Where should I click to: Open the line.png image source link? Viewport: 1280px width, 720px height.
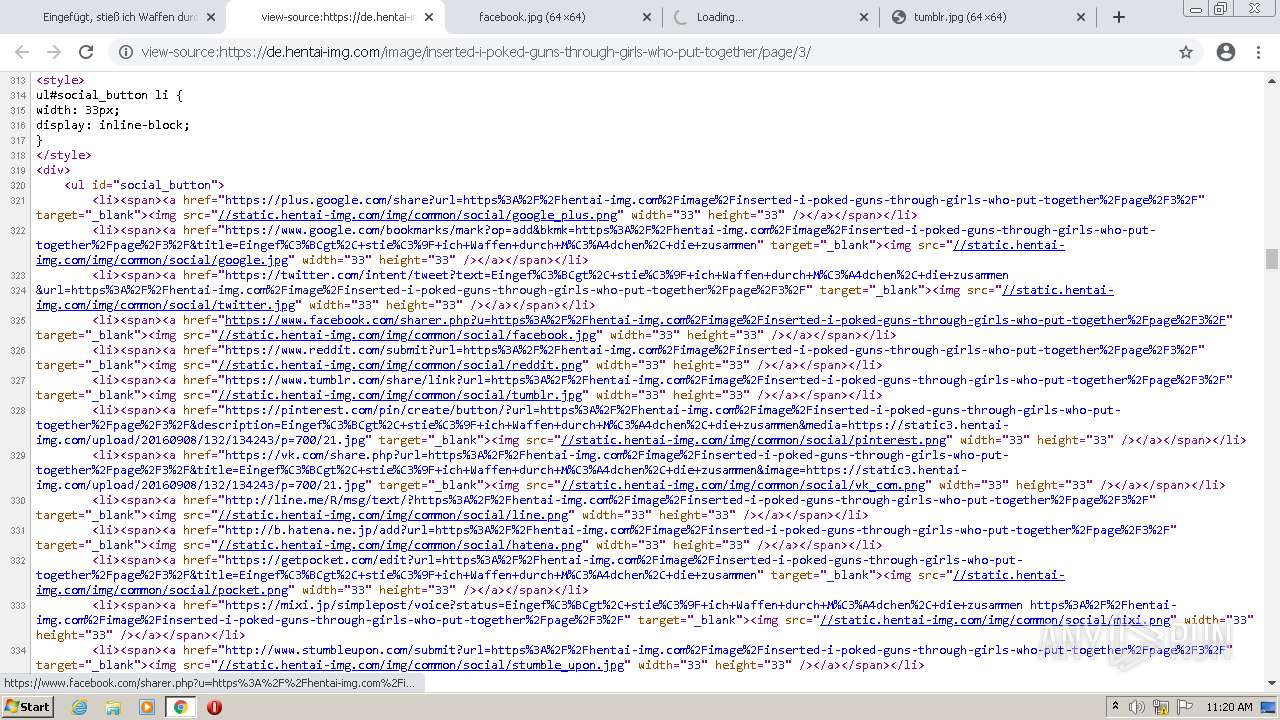coord(396,515)
